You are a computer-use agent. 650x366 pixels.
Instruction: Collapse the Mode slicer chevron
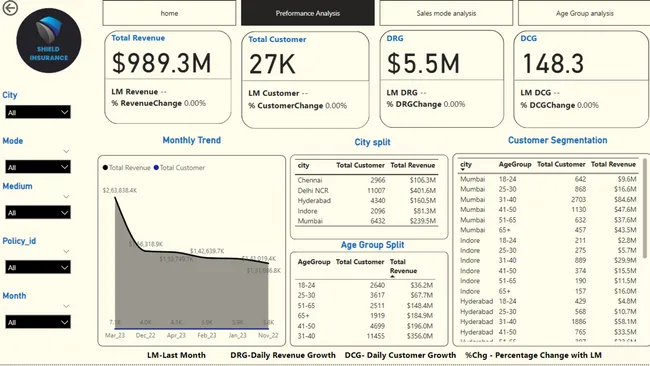(66, 151)
